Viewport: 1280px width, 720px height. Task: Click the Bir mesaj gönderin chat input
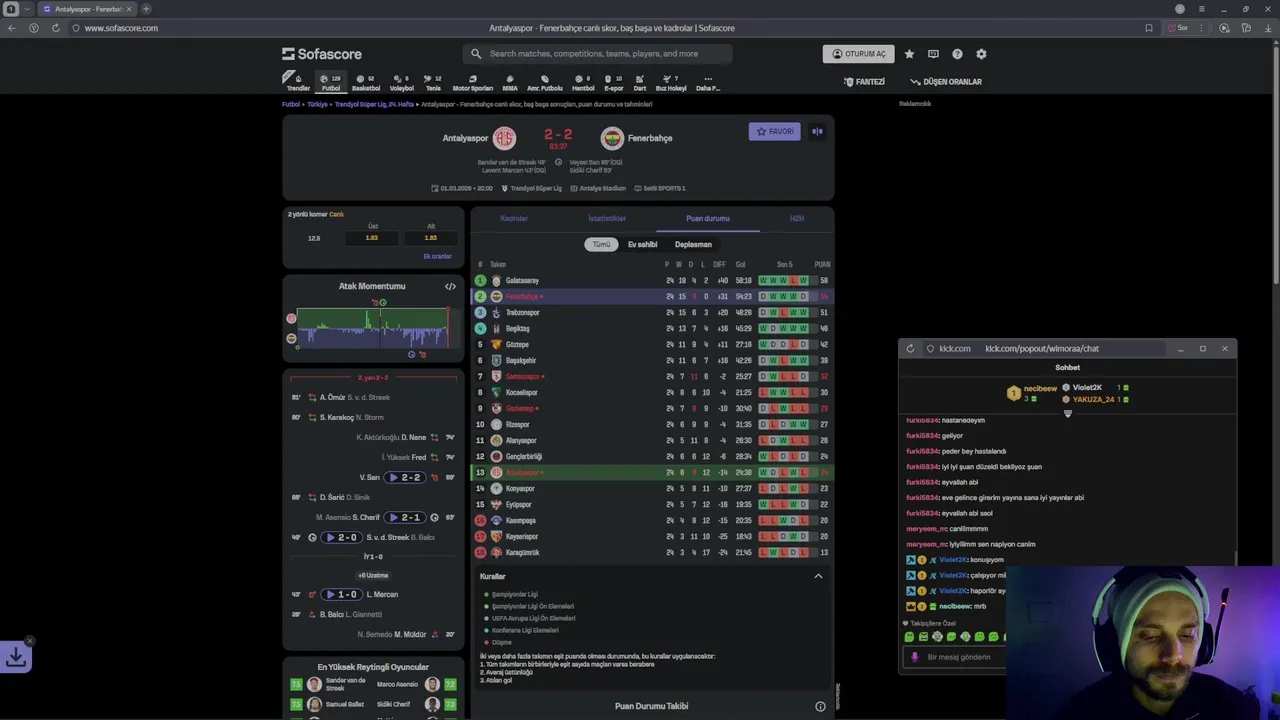[x=959, y=657]
